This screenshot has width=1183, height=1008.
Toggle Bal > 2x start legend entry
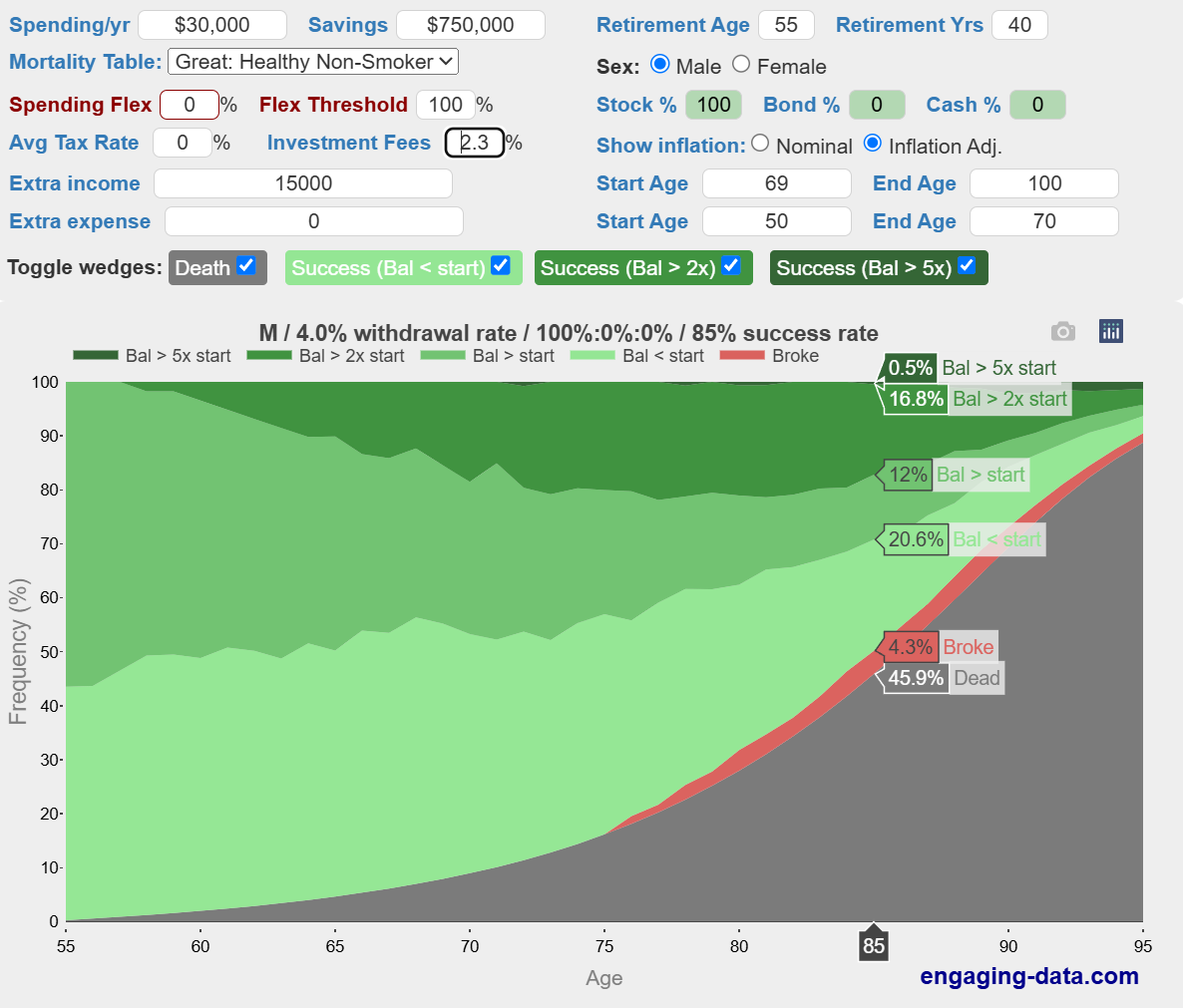325,356
